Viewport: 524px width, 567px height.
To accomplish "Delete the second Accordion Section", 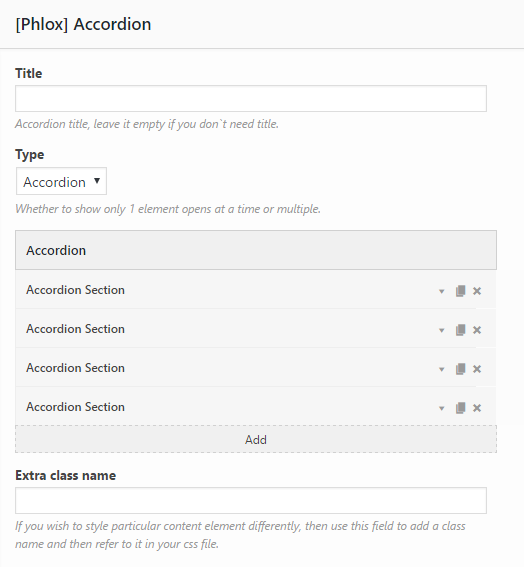I will point(477,330).
